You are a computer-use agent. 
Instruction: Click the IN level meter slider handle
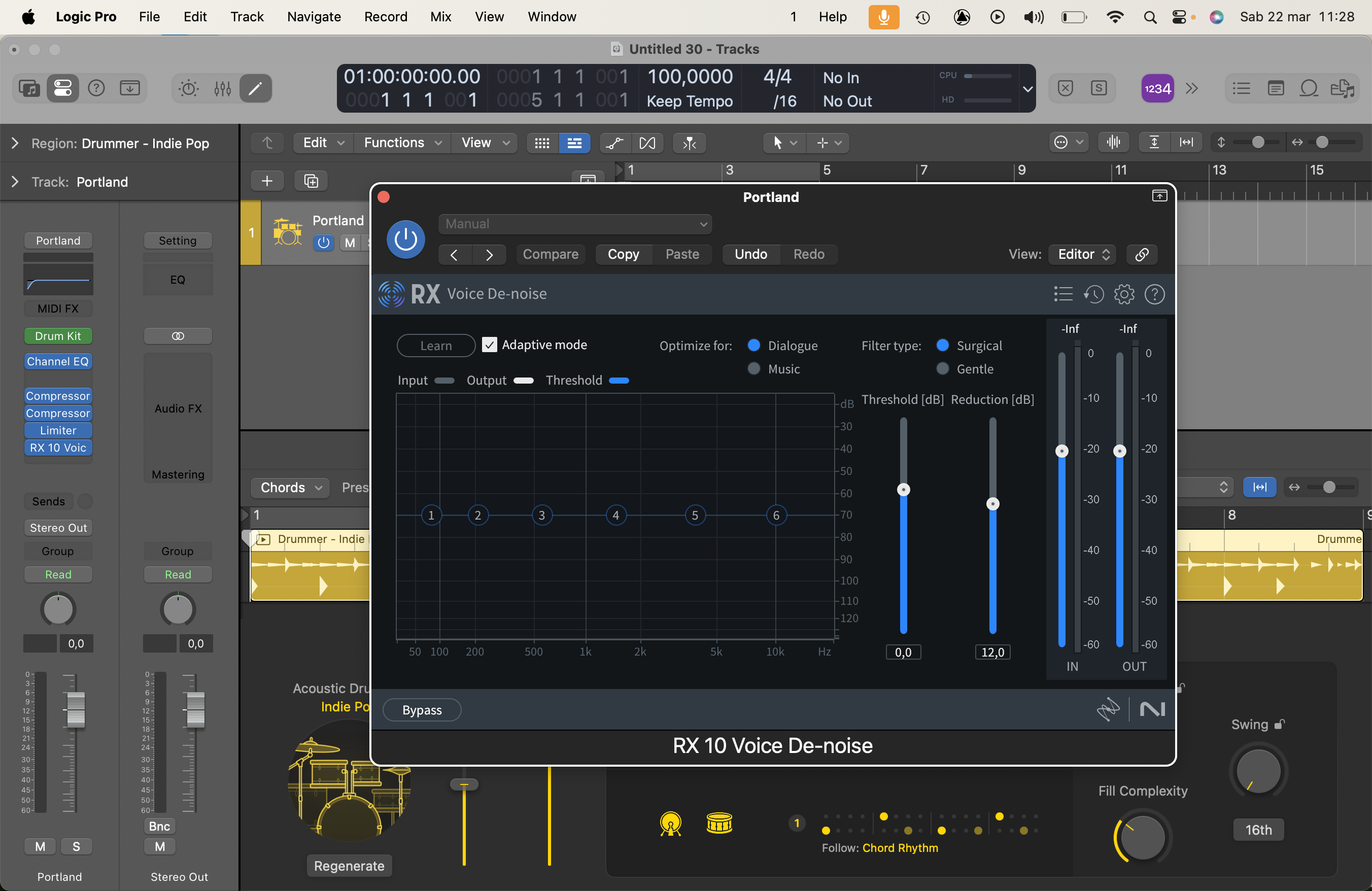[1062, 451]
